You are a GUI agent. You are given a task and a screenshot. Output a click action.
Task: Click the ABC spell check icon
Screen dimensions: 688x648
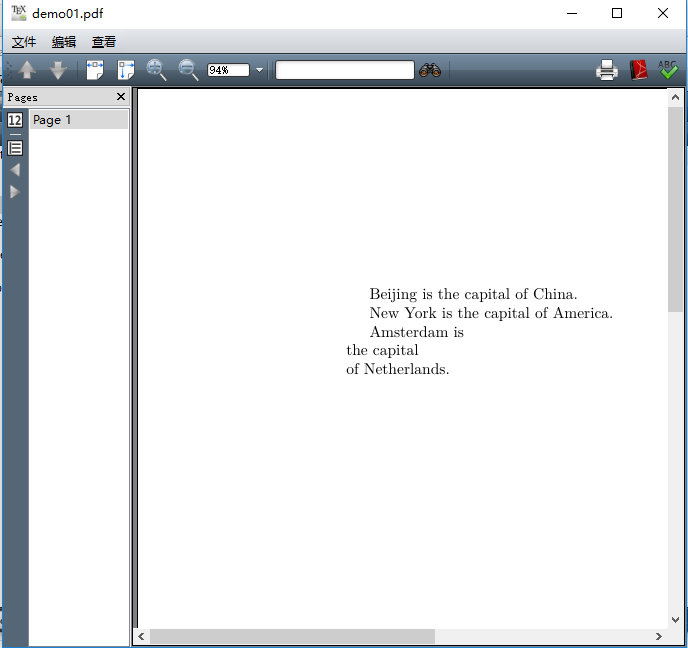pos(668,70)
